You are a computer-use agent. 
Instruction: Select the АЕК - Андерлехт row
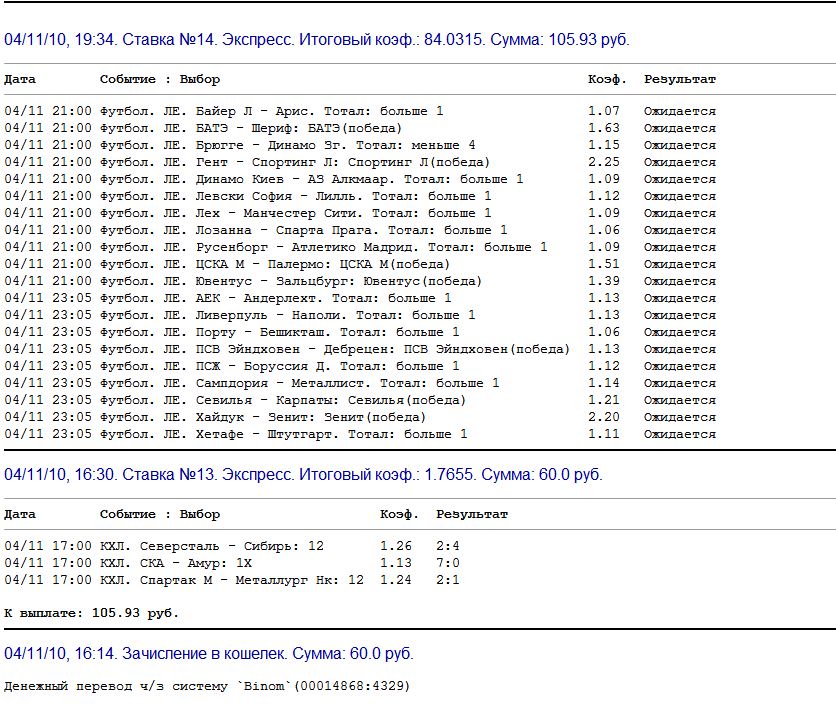click(x=360, y=298)
